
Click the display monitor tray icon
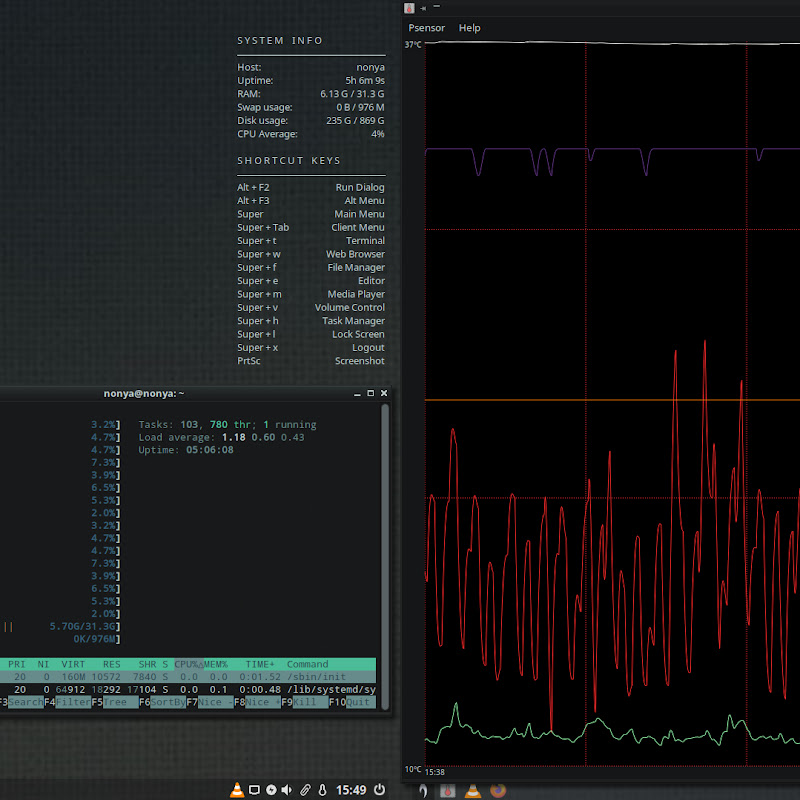(x=254, y=790)
